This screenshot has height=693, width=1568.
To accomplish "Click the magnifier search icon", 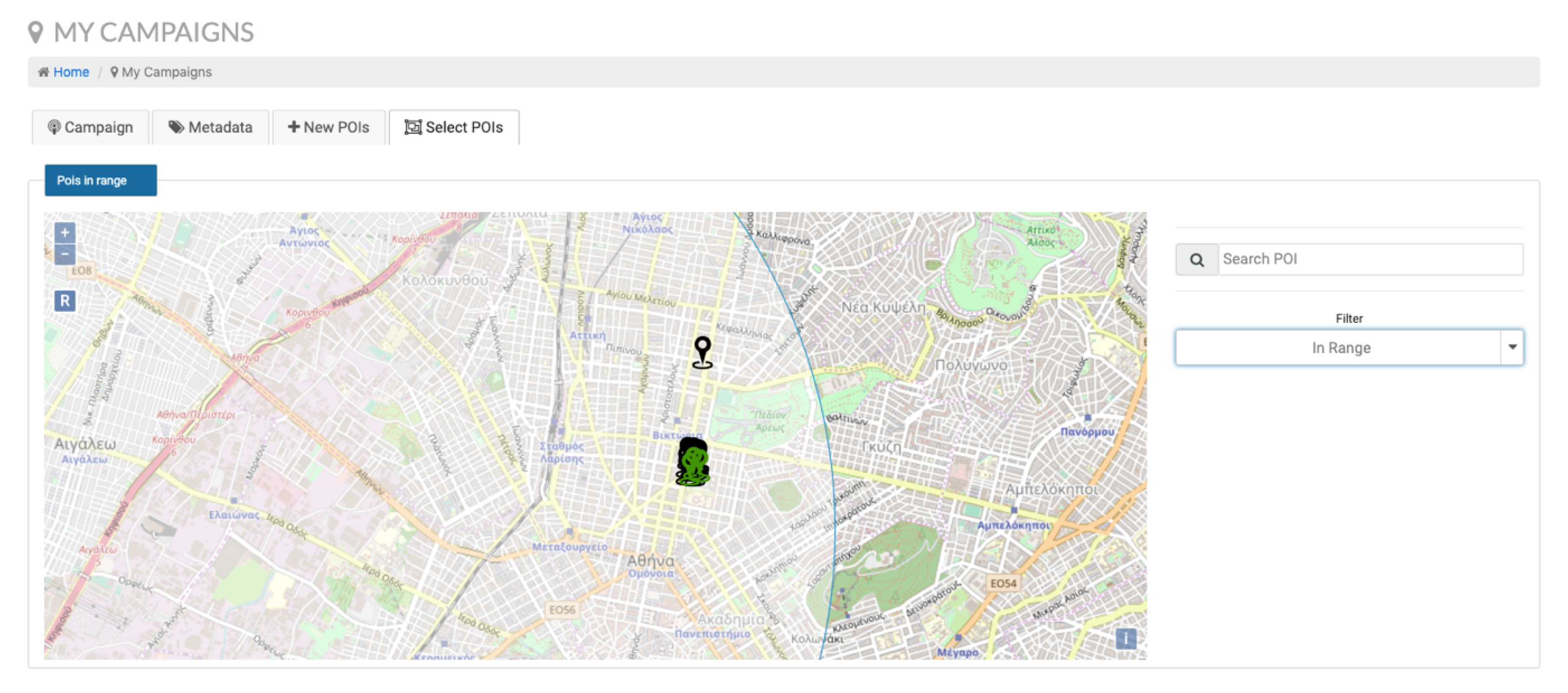I will [1196, 260].
